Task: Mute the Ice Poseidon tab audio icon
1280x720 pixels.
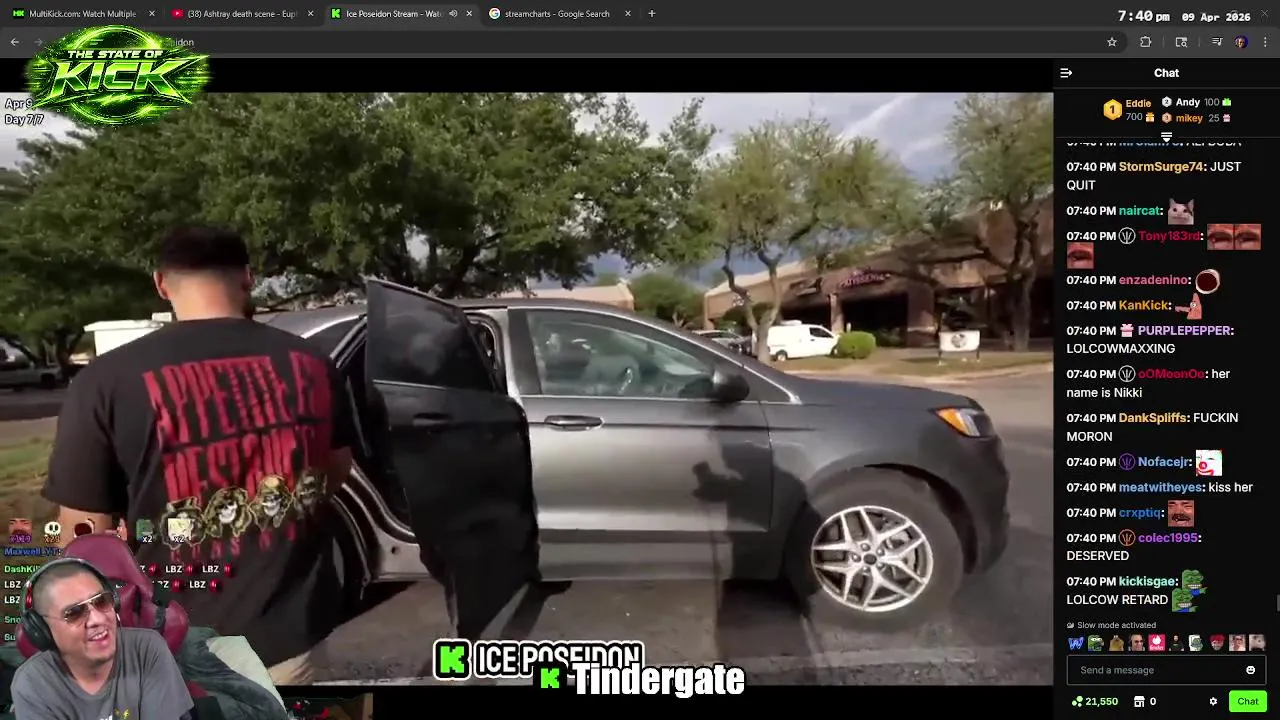Action: (453, 14)
